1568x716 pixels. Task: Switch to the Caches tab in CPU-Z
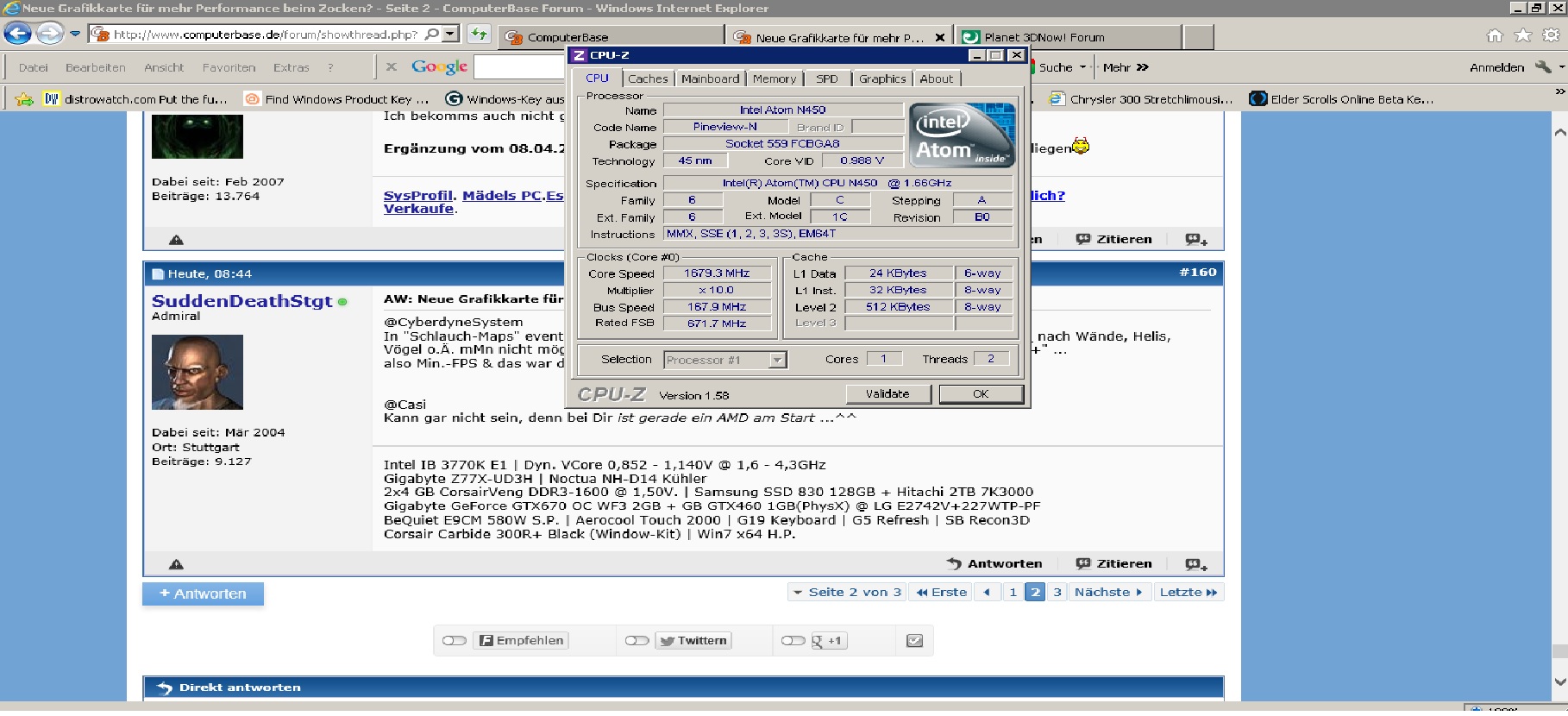tap(648, 79)
